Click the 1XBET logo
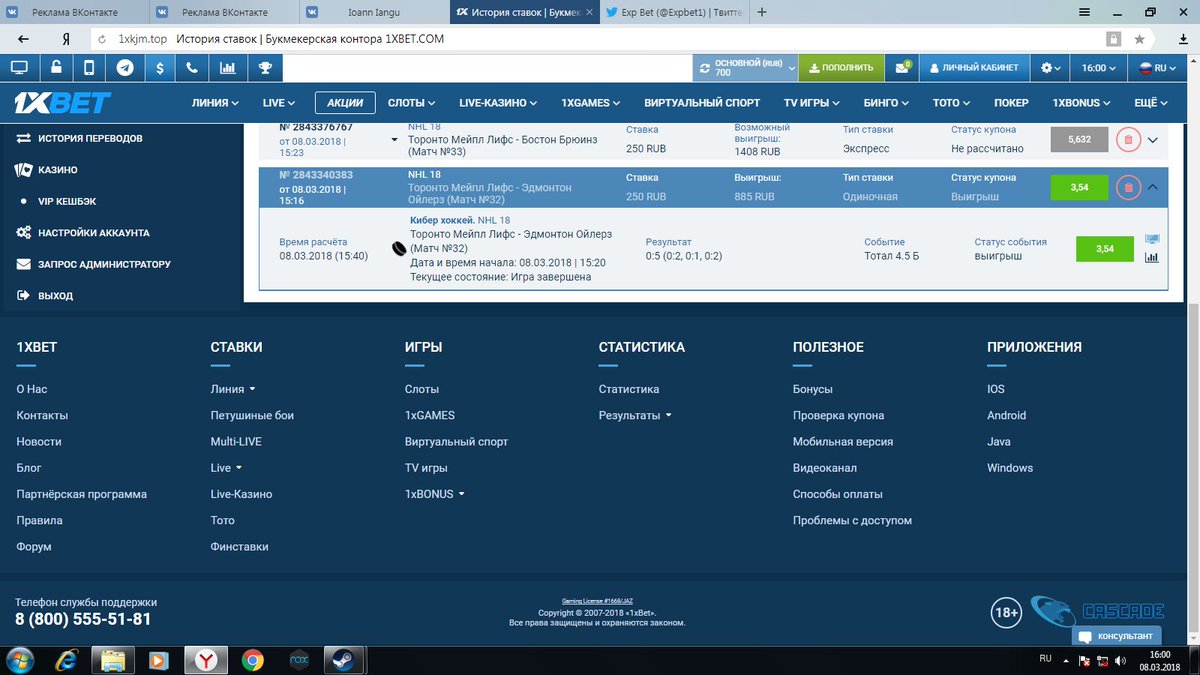This screenshot has width=1200, height=675. click(63, 102)
